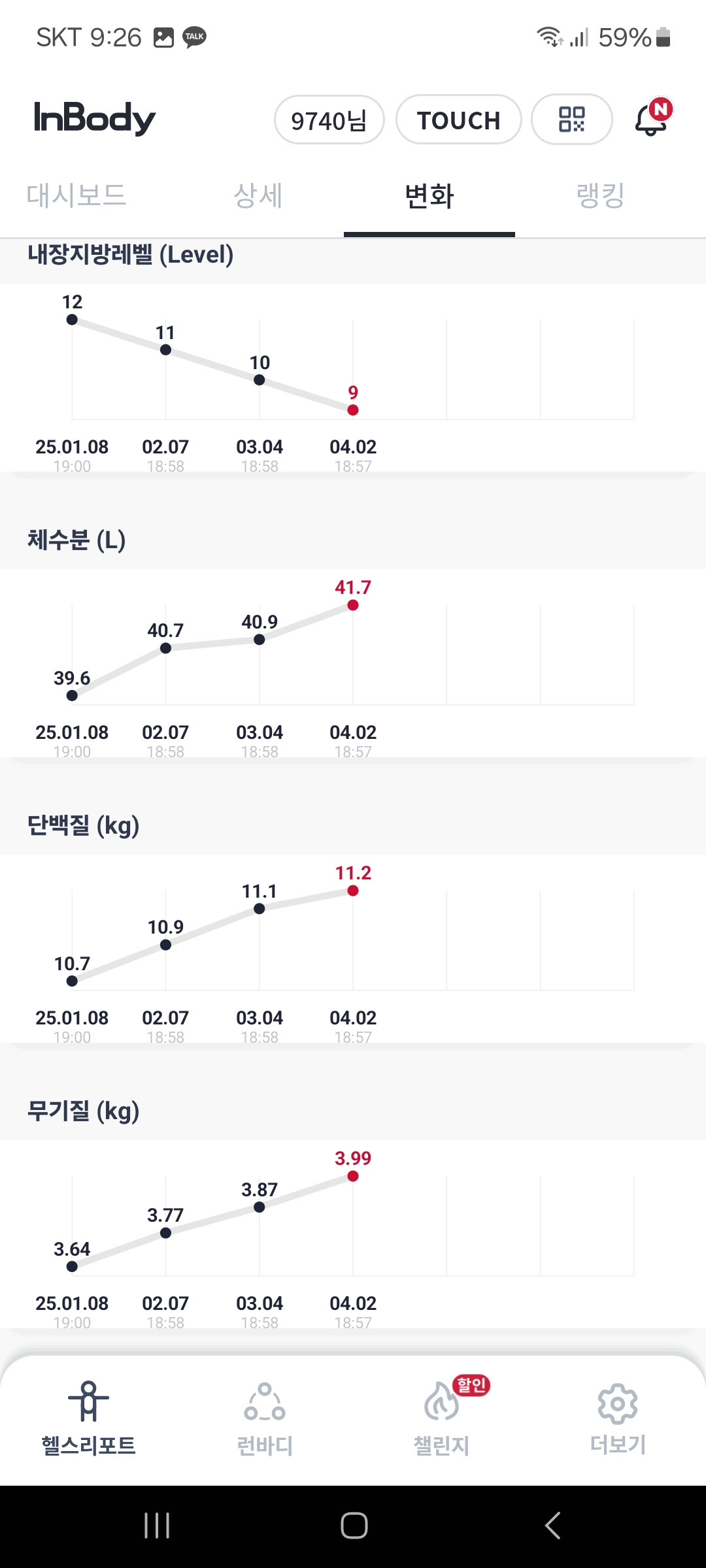Select the 10.7 point on 단백질 chart
Image resolution: width=706 pixels, height=1568 pixels.
[72, 981]
